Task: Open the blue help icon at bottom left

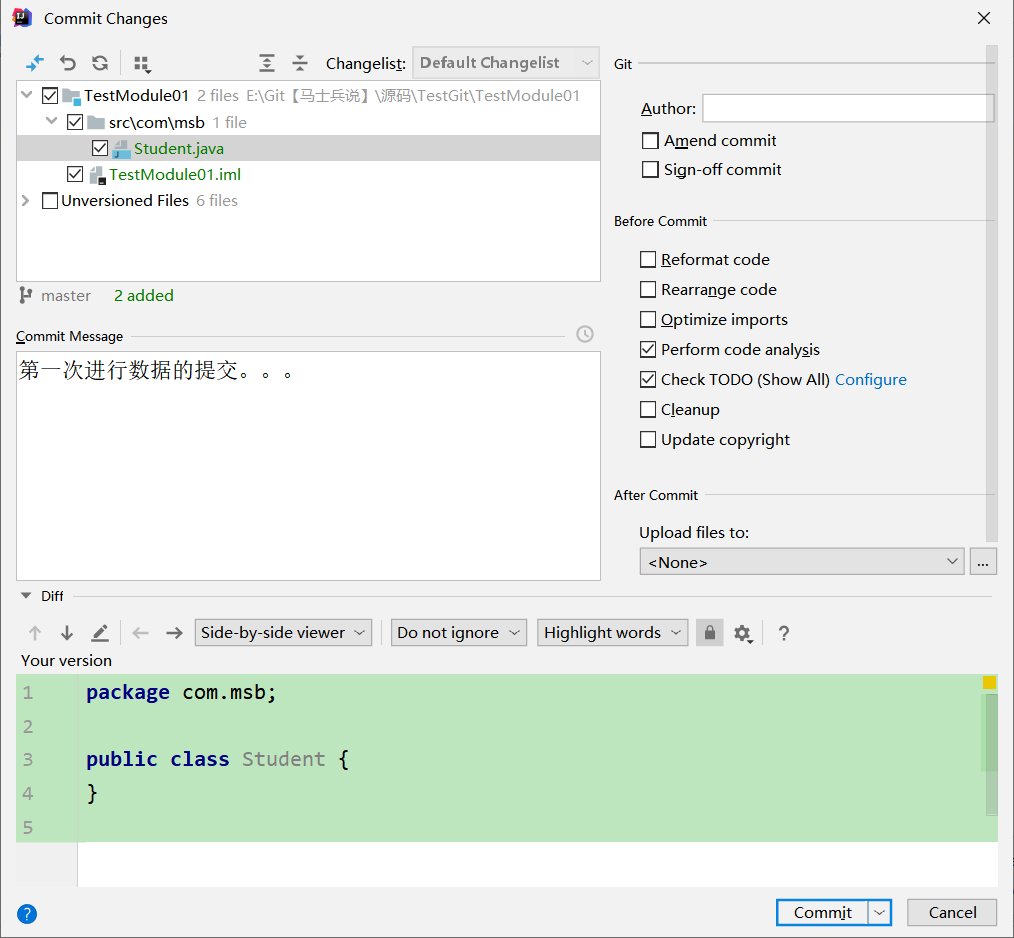Action: pyautogui.click(x=27, y=913)
